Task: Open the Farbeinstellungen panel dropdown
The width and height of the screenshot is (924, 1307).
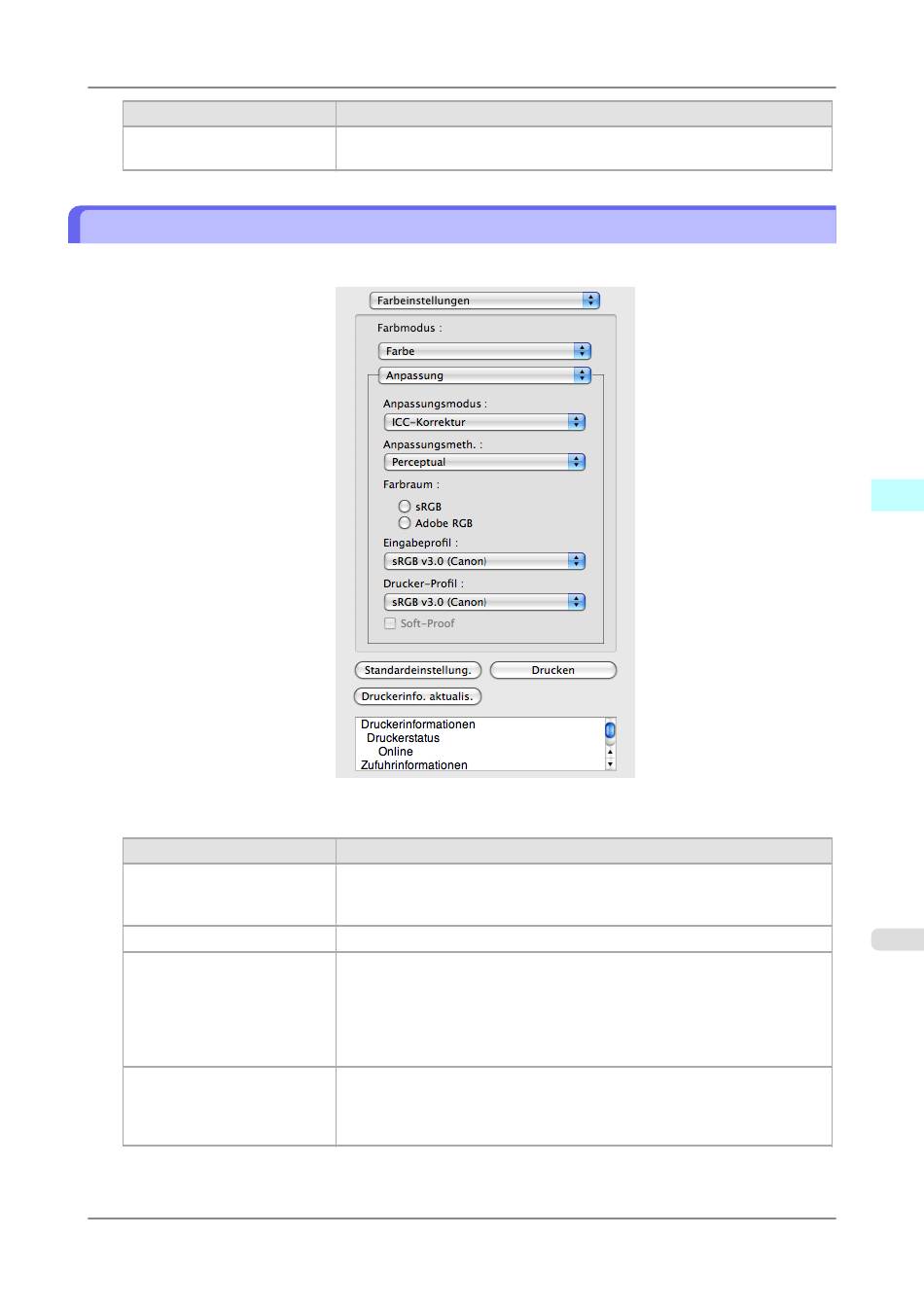Action: [484, 300]
